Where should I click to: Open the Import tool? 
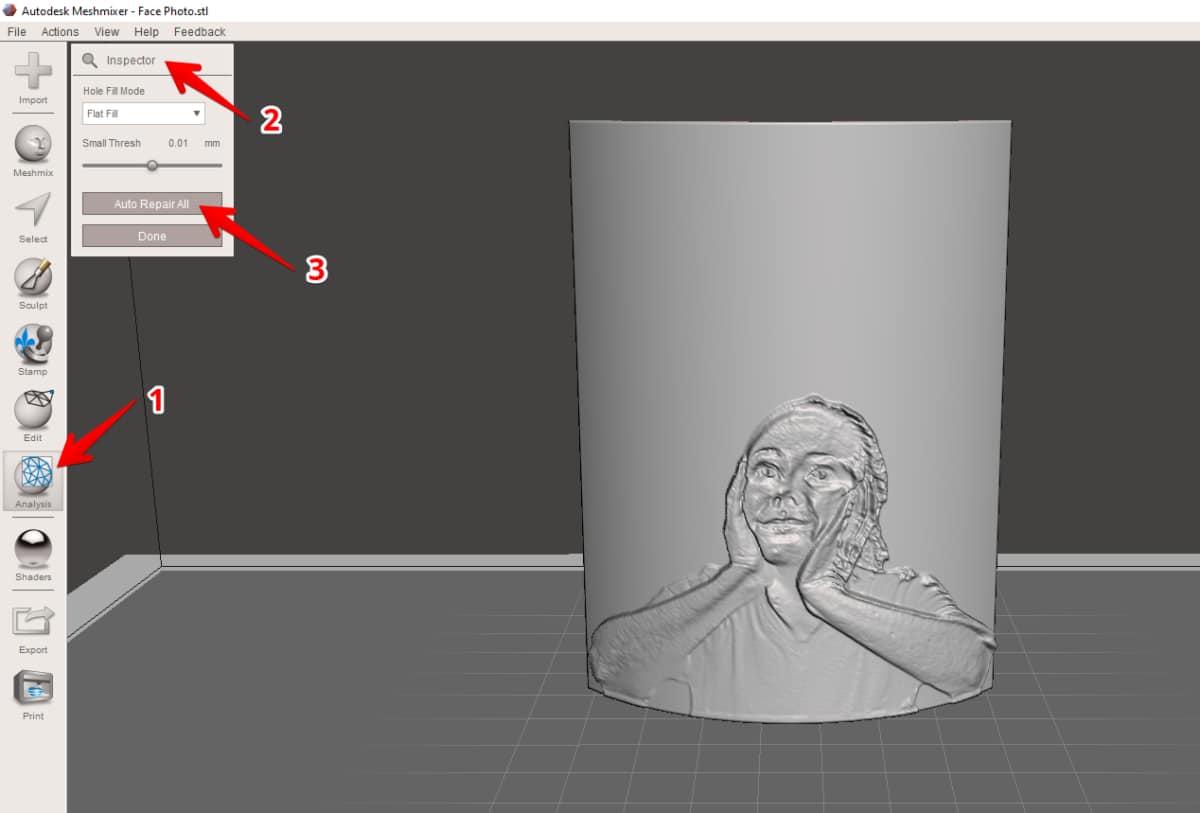(33, 77)
